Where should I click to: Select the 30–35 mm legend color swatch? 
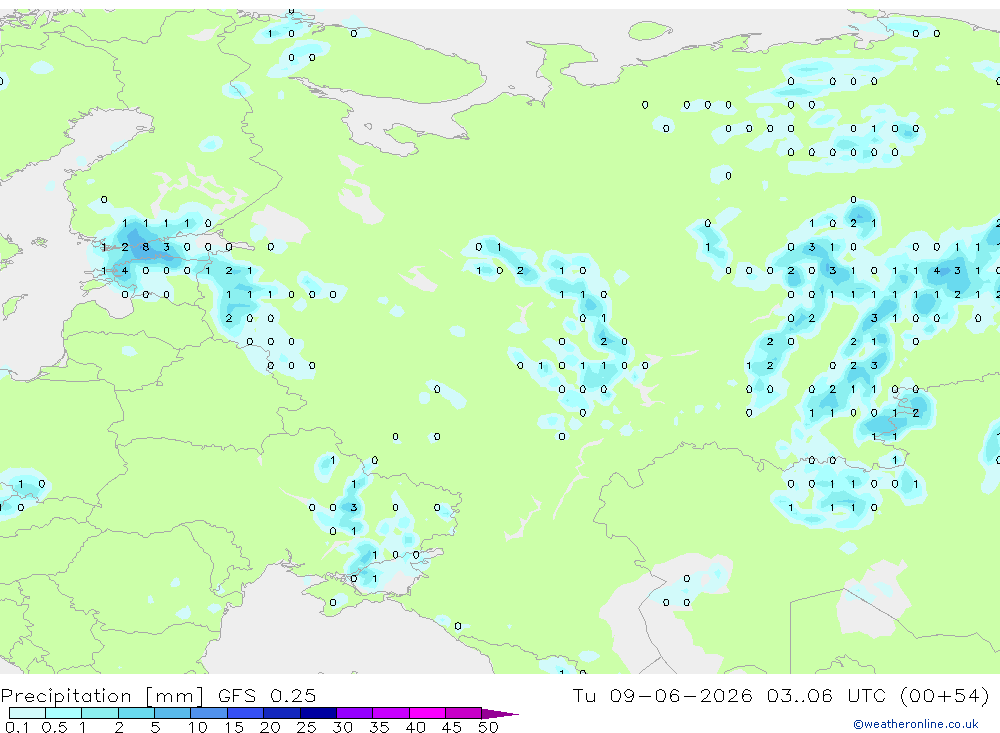pyautogui.click(x=355, y=713)
